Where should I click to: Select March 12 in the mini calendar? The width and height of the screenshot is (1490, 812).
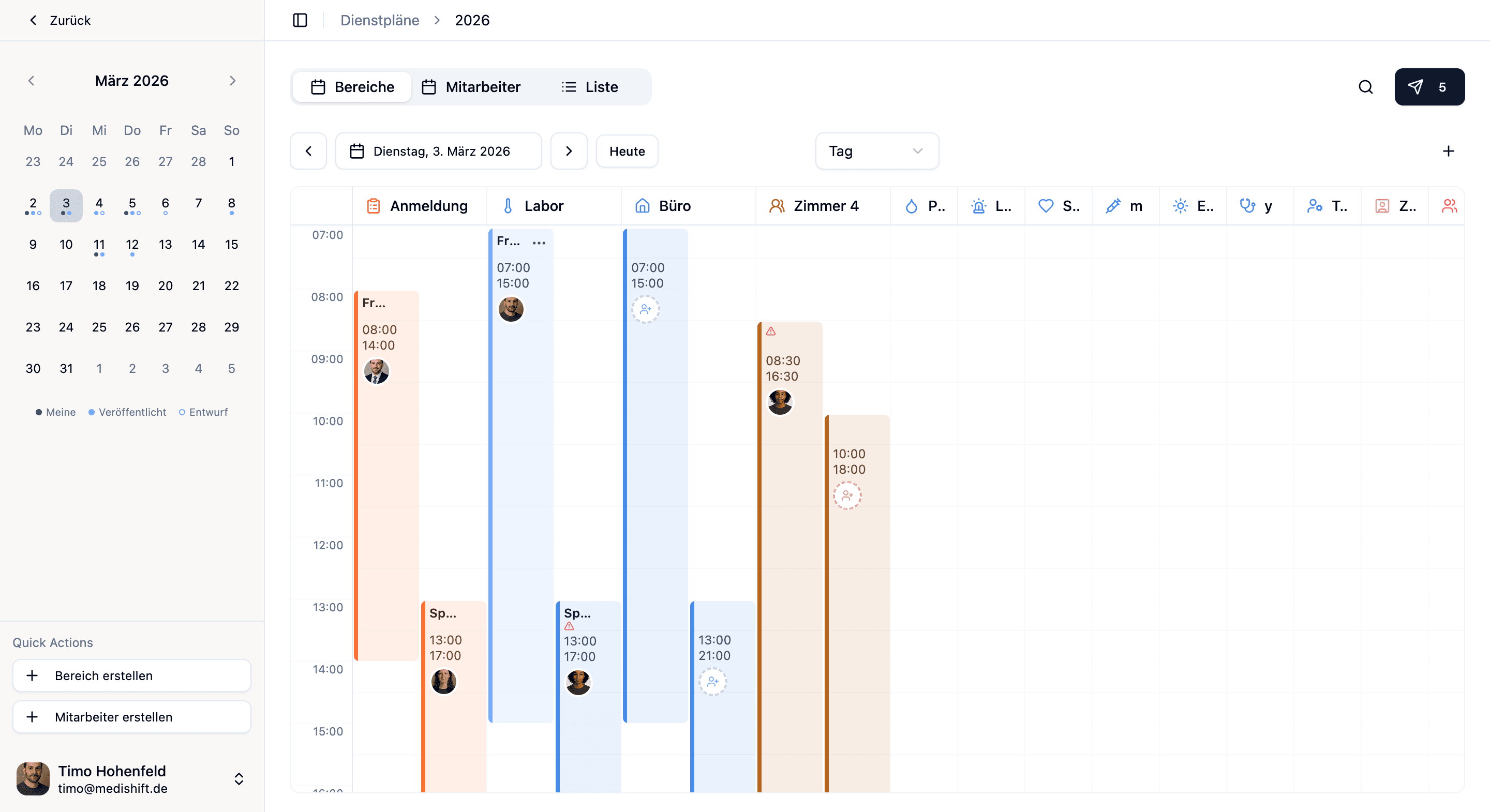tap(132, 245)
